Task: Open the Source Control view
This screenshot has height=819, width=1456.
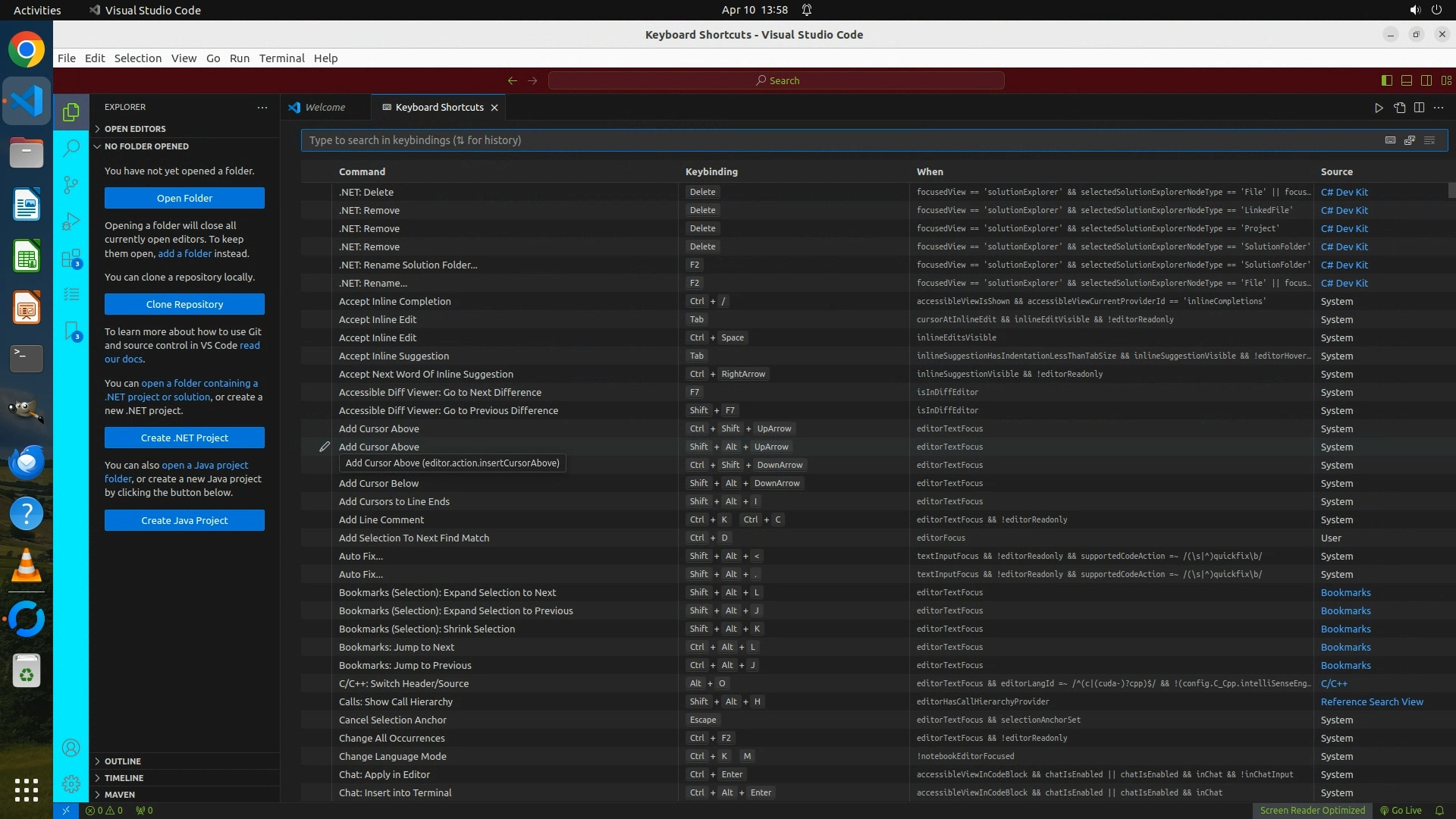Action: (x=71, y=184)
